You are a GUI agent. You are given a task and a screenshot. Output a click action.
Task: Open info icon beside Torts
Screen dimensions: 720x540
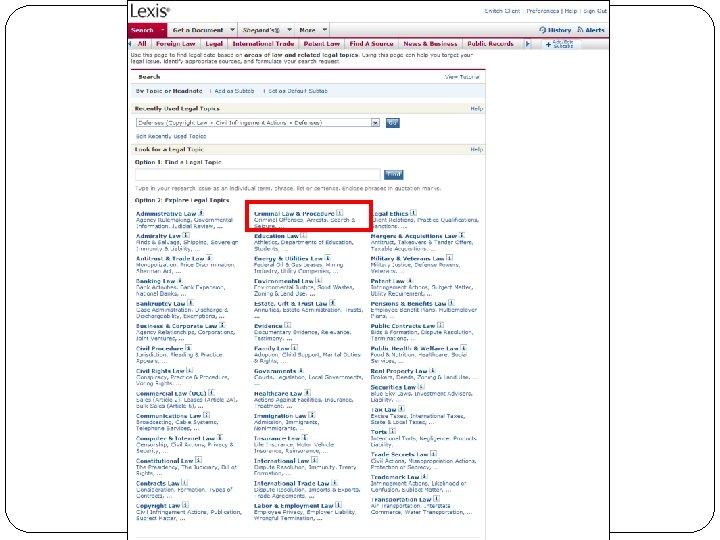(x=392, y=431)
